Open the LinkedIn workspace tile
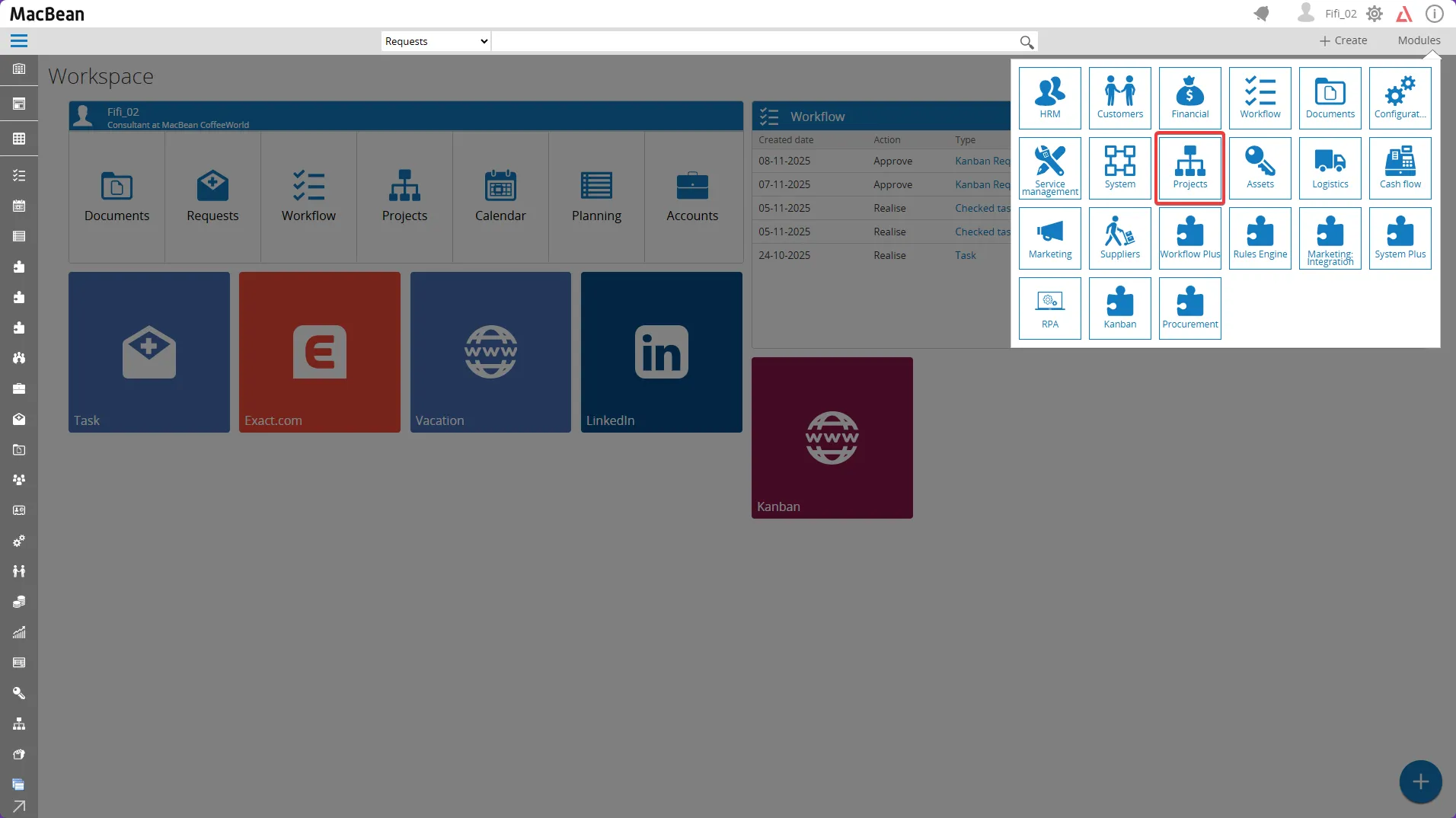The width and height of the screenshot is (1456, 818). [x=661, y=352]
